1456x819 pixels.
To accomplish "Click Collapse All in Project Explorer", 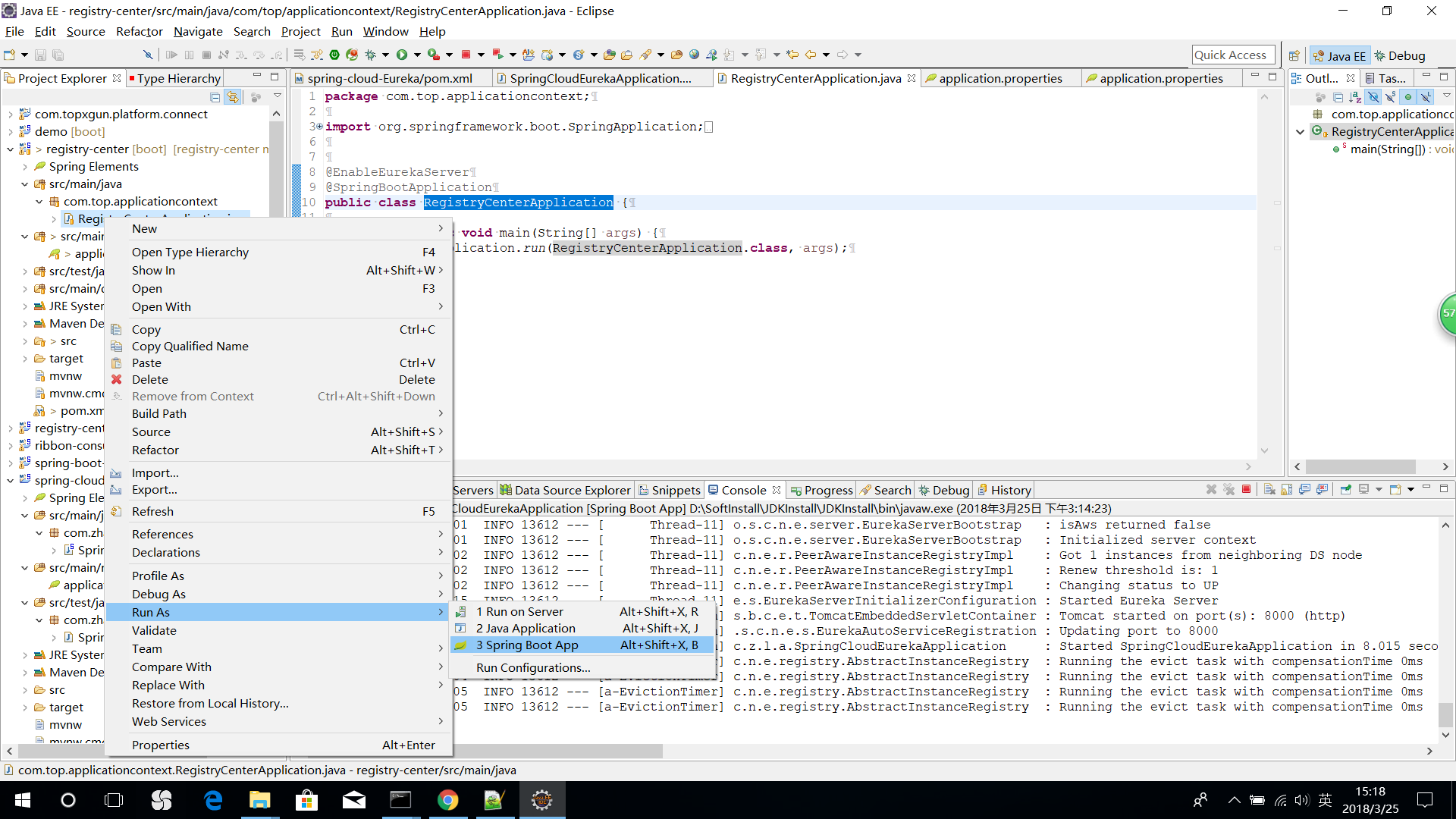I will tap(215, 97).
